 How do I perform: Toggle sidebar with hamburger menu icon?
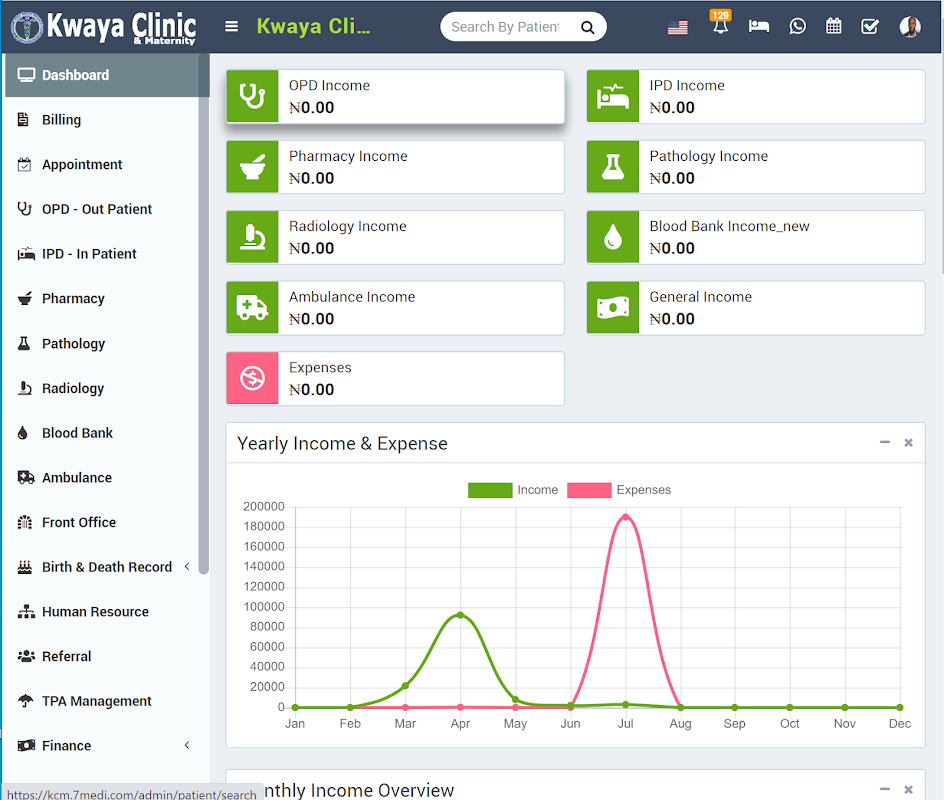231,26
